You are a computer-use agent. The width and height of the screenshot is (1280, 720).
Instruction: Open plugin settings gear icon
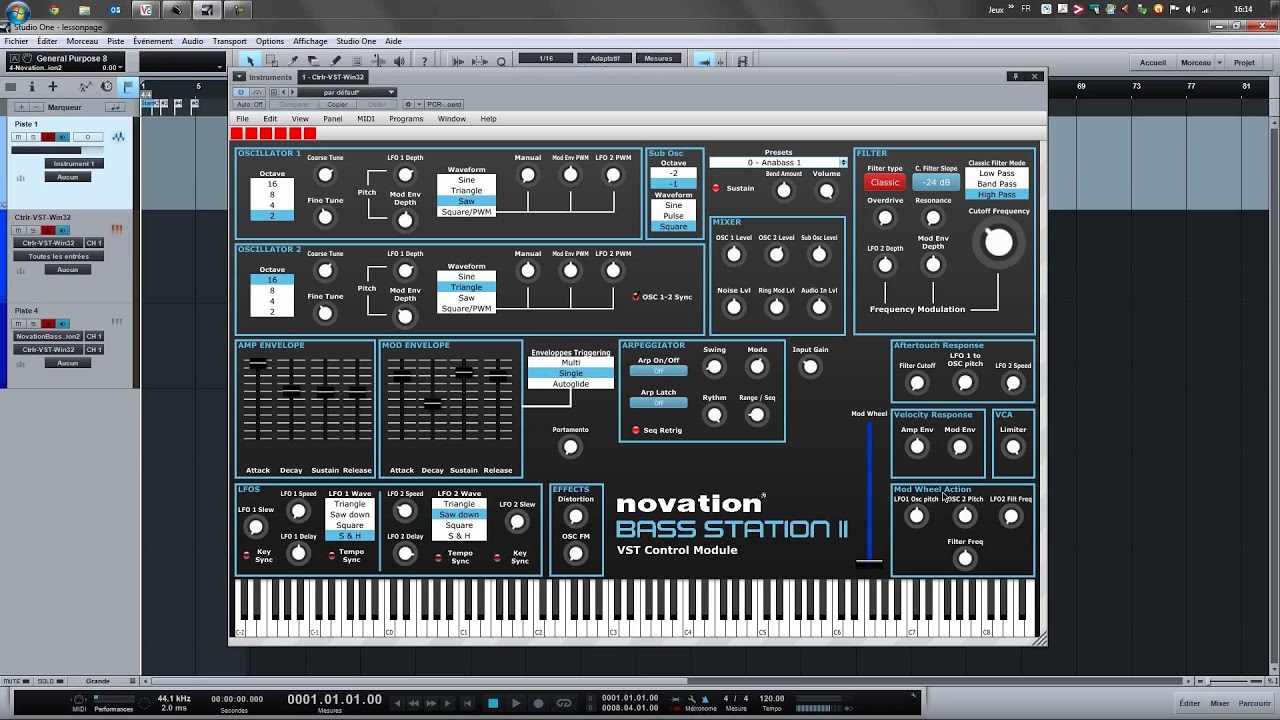point(408,104)
